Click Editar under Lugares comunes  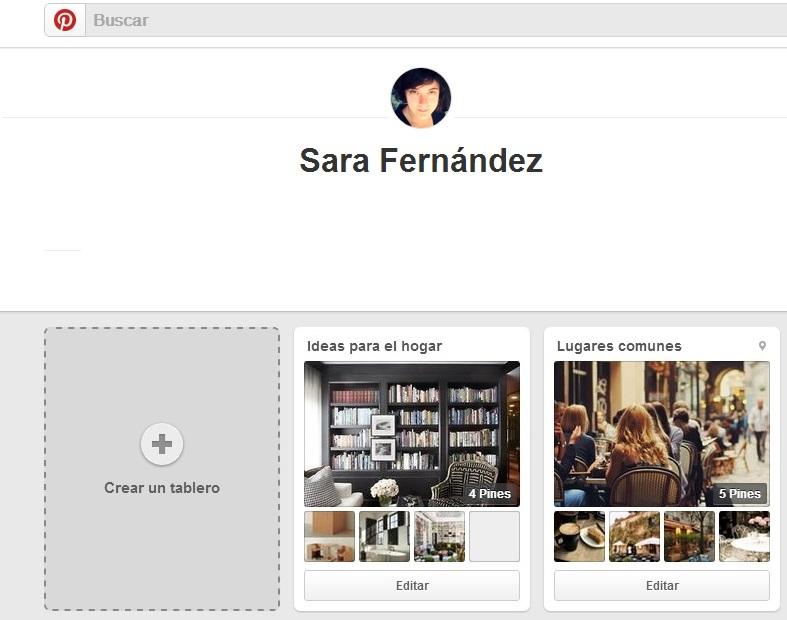pyautogui.click(x=661, y=585)
